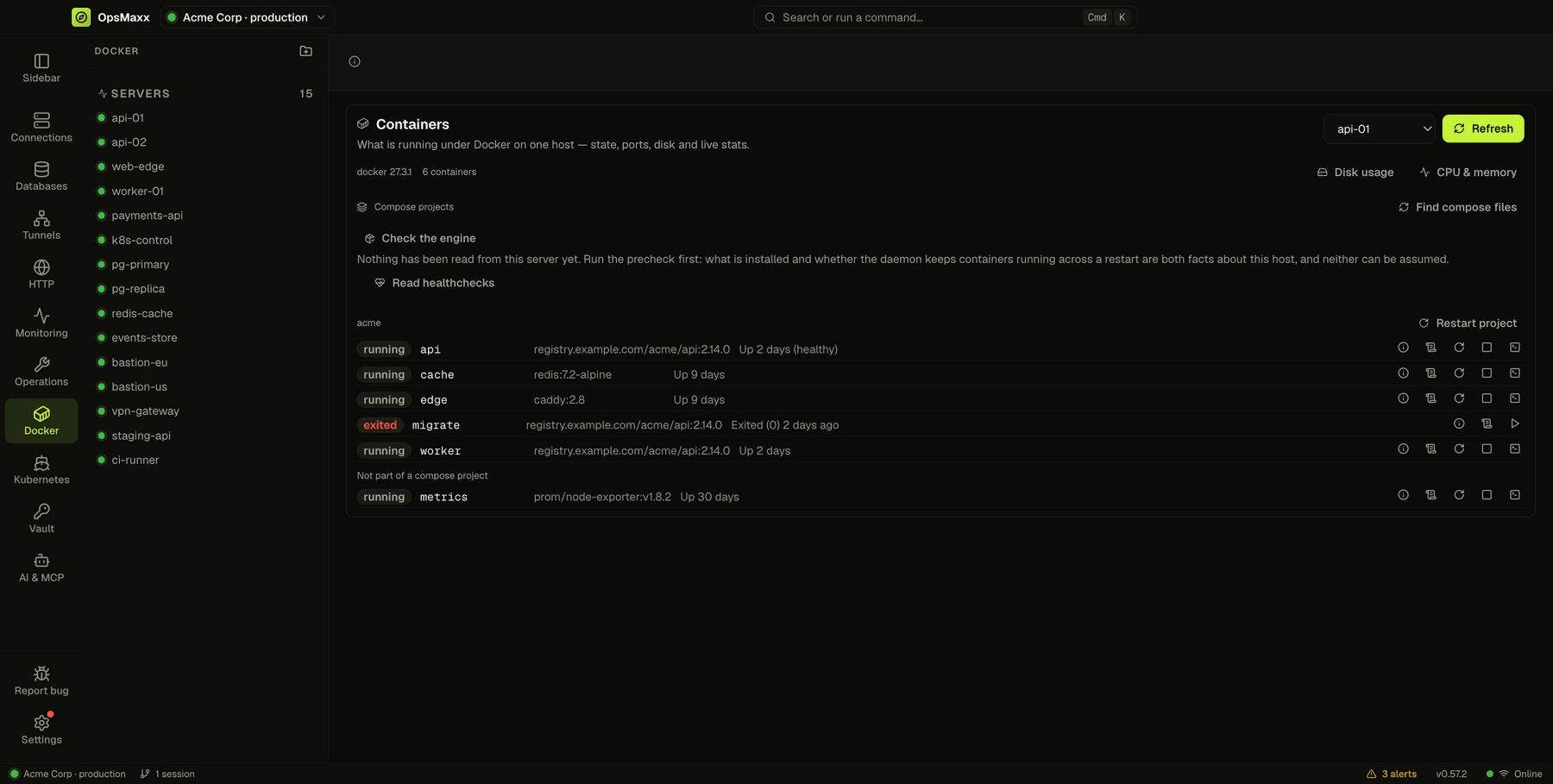Go to Operations
Viewport: 1553px width, 784px height.
coord(41,372)
